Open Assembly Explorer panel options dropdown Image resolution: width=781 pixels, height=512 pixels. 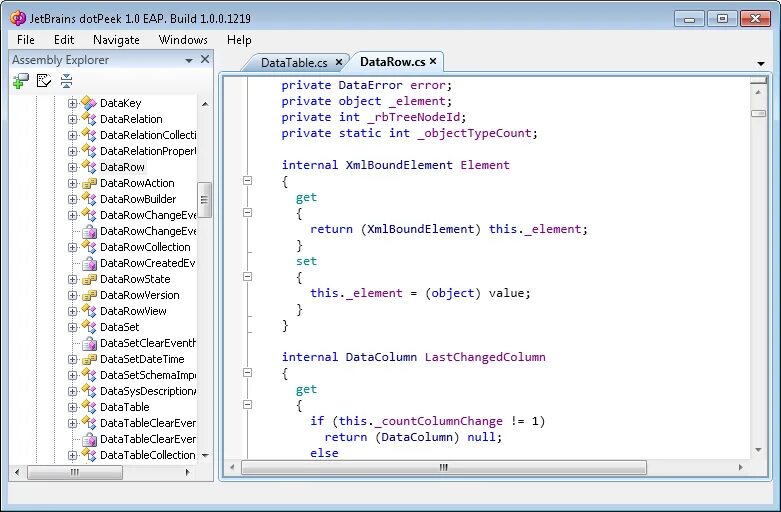[x=189, y=60]
